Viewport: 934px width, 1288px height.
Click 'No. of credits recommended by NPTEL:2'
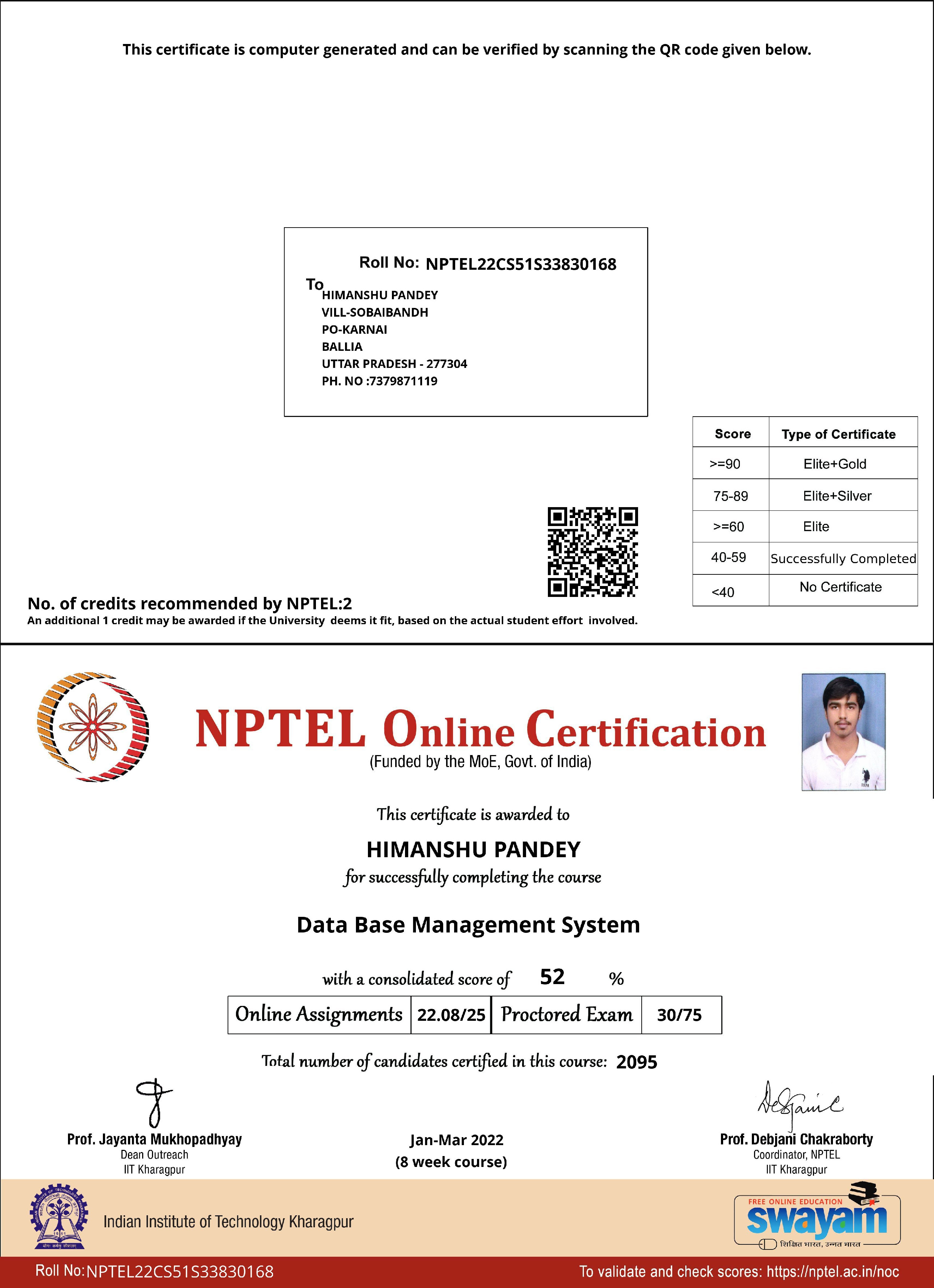coord(190,603)
